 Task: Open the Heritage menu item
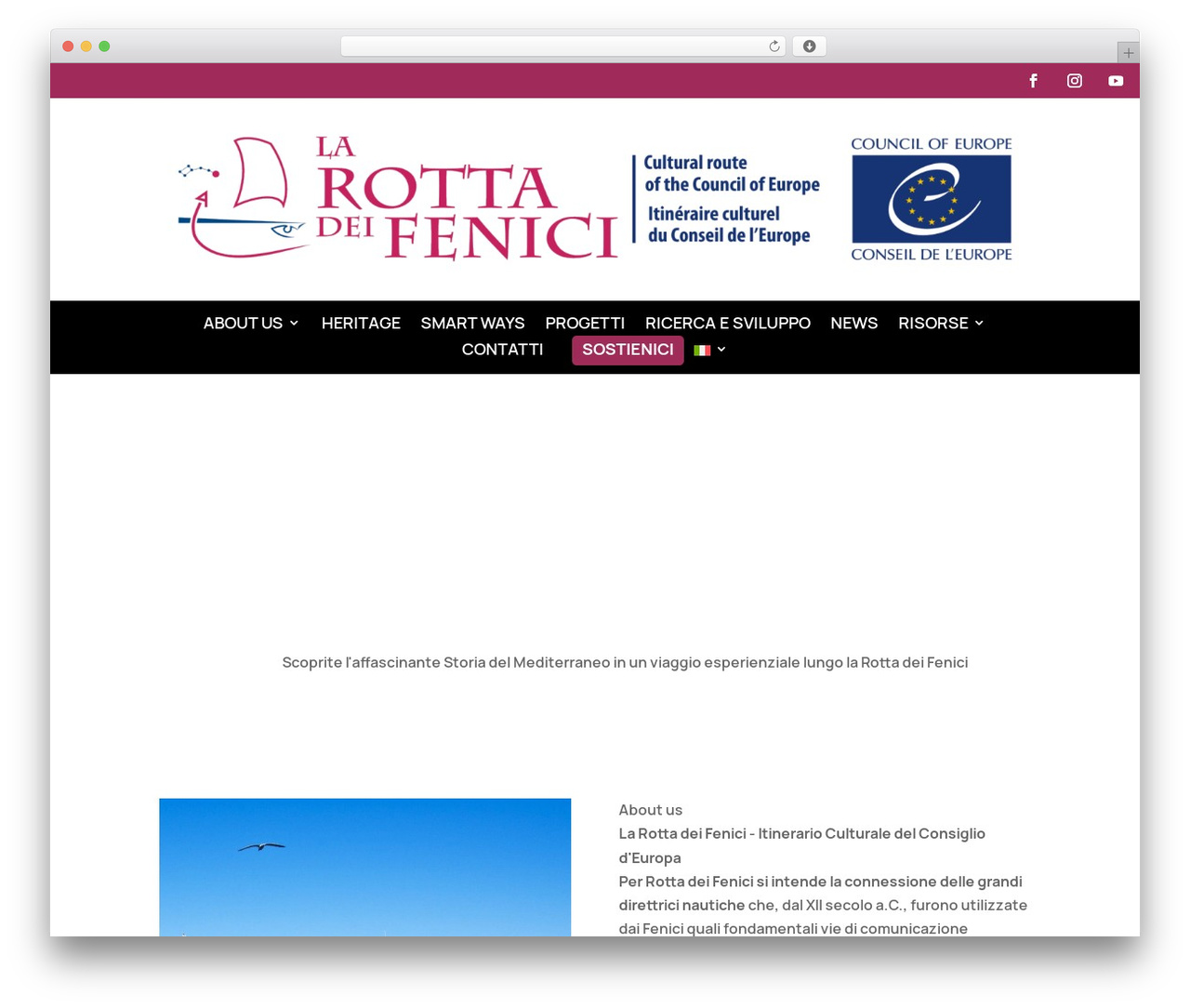(x=361, y=324)
